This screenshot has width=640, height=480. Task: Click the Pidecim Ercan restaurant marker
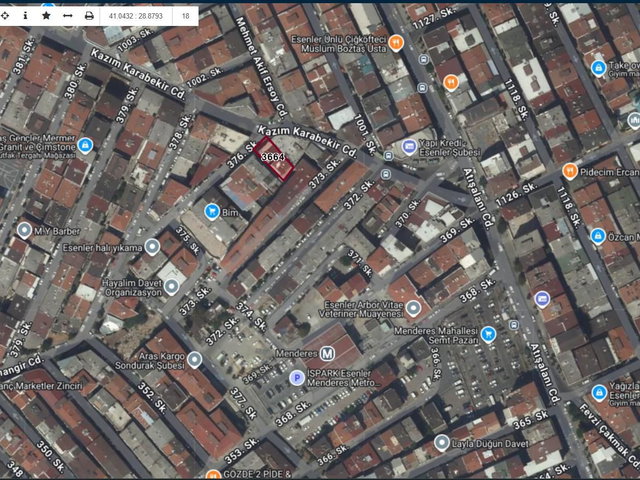click(570, 171)
